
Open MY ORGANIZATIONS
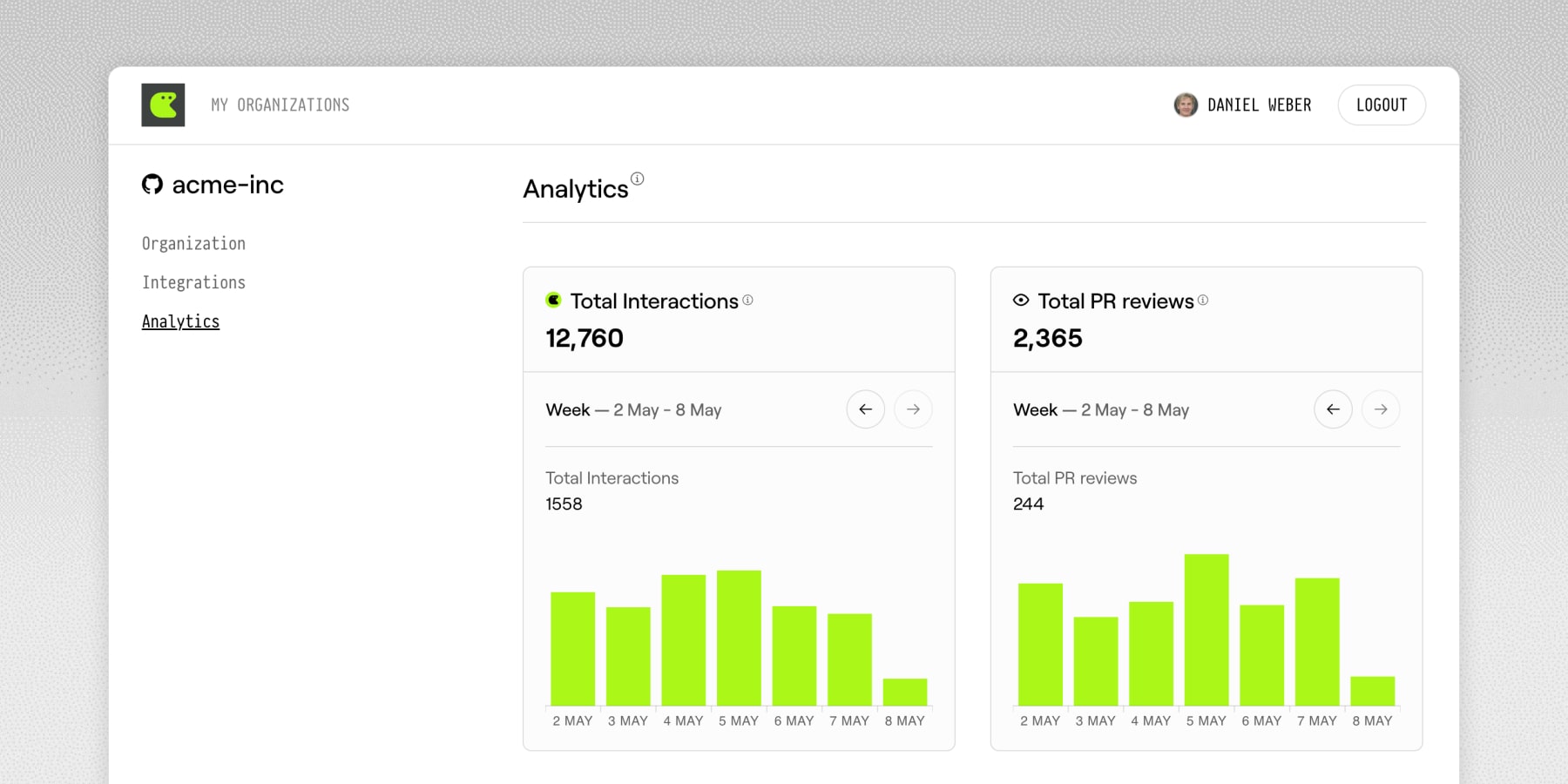(x=279, y=105)
